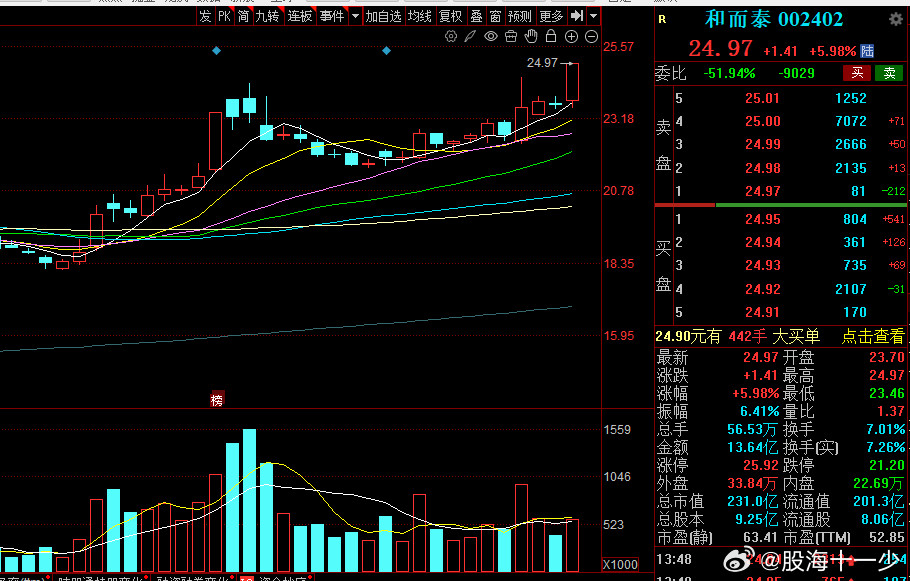The width and height of the screenshot is (910, 581).
Task: Expand the 更多 more menu
Action: [551, 16]
